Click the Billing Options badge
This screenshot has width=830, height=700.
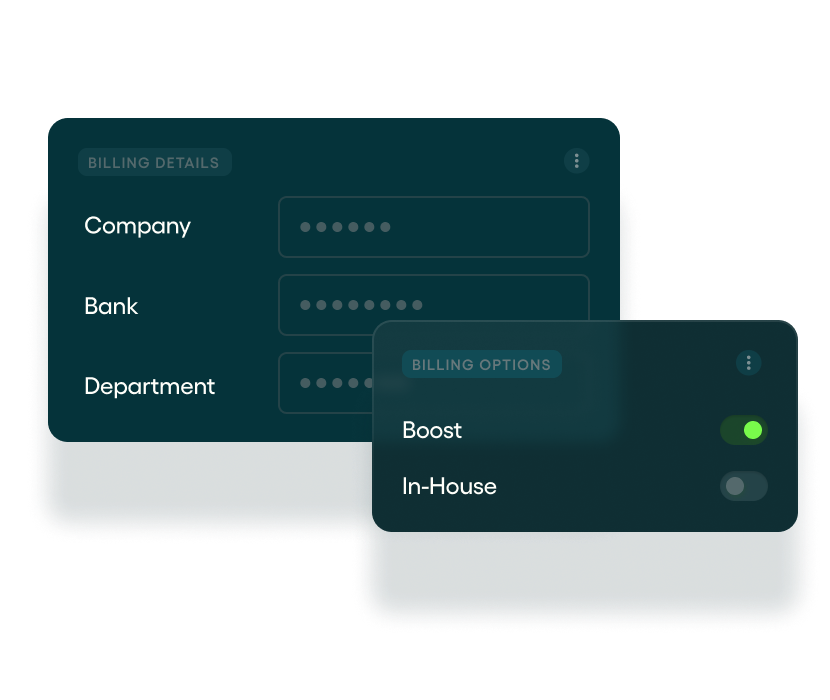482,364
